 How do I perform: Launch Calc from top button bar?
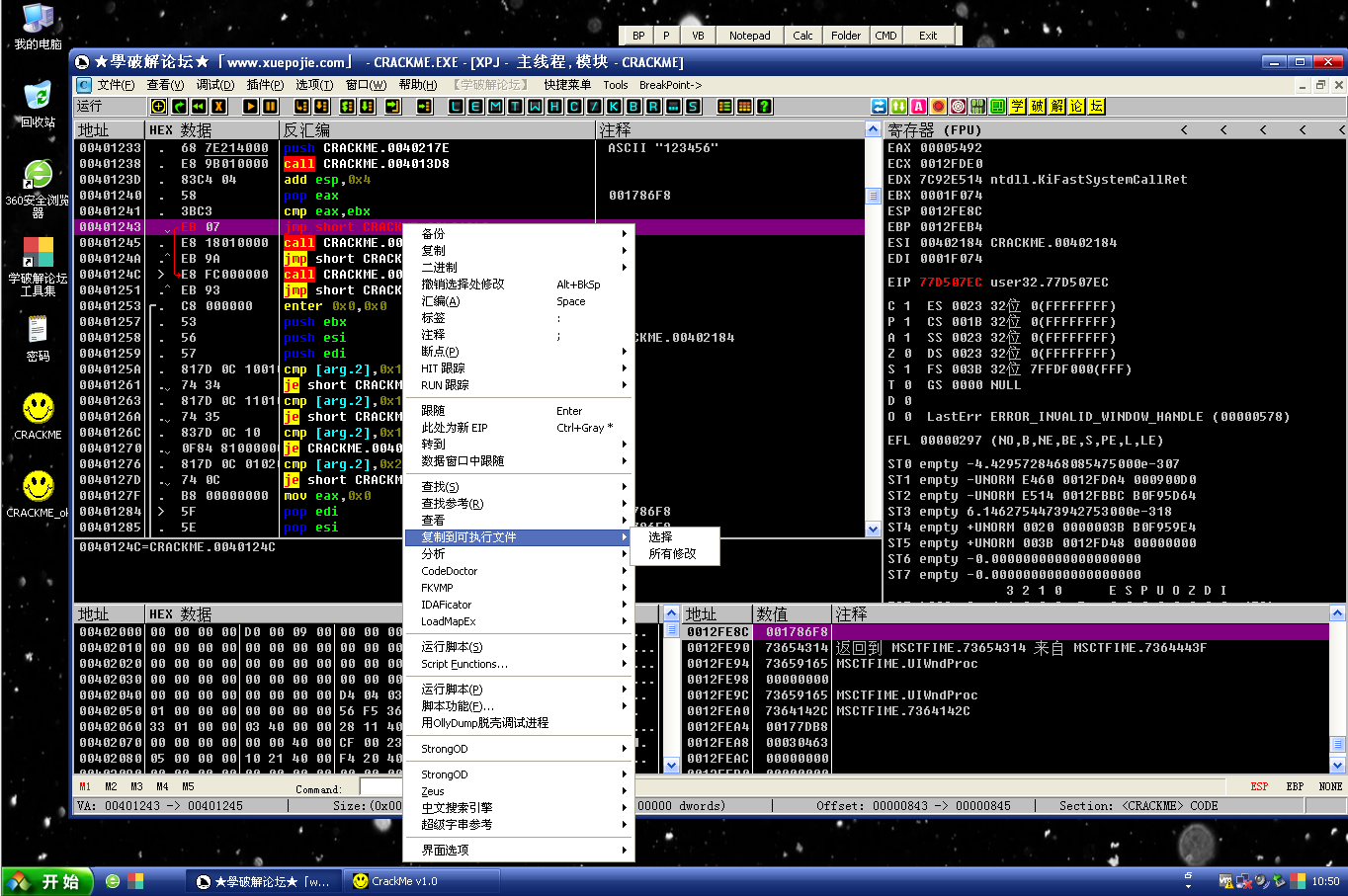tap(802, 36)
